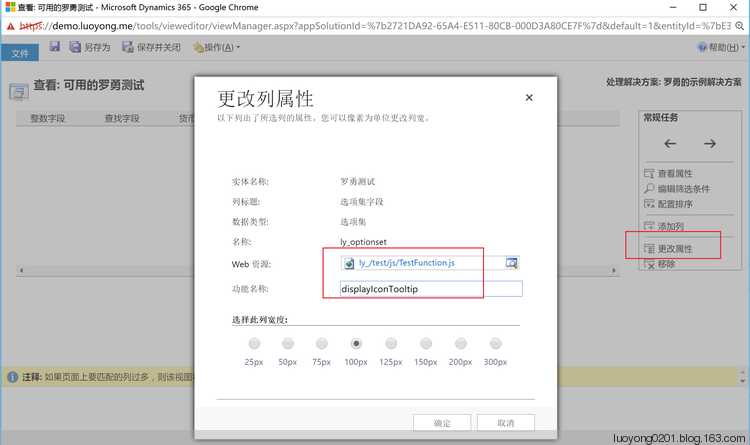Viewport: 750px width, 445px height.
Task: Click the Save disk icon in toolbar
Action: 55,46
